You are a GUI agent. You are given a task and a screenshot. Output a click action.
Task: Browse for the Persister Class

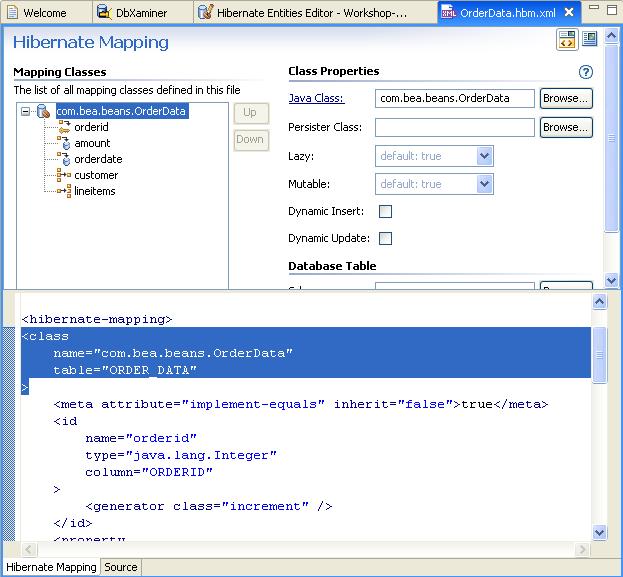pyautogui.click(x=566, y=127)
